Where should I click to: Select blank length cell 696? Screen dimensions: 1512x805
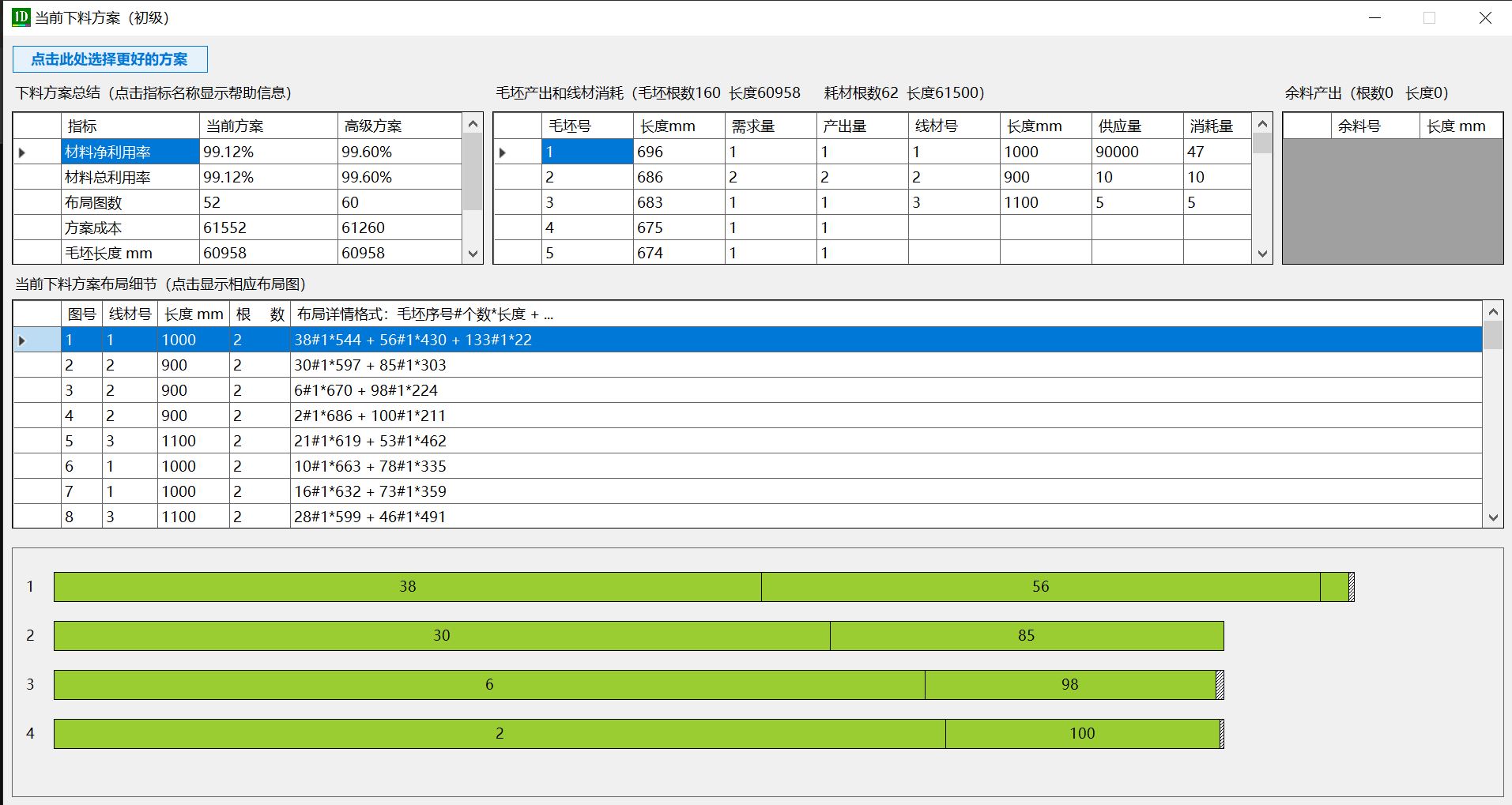coord(679,152)
